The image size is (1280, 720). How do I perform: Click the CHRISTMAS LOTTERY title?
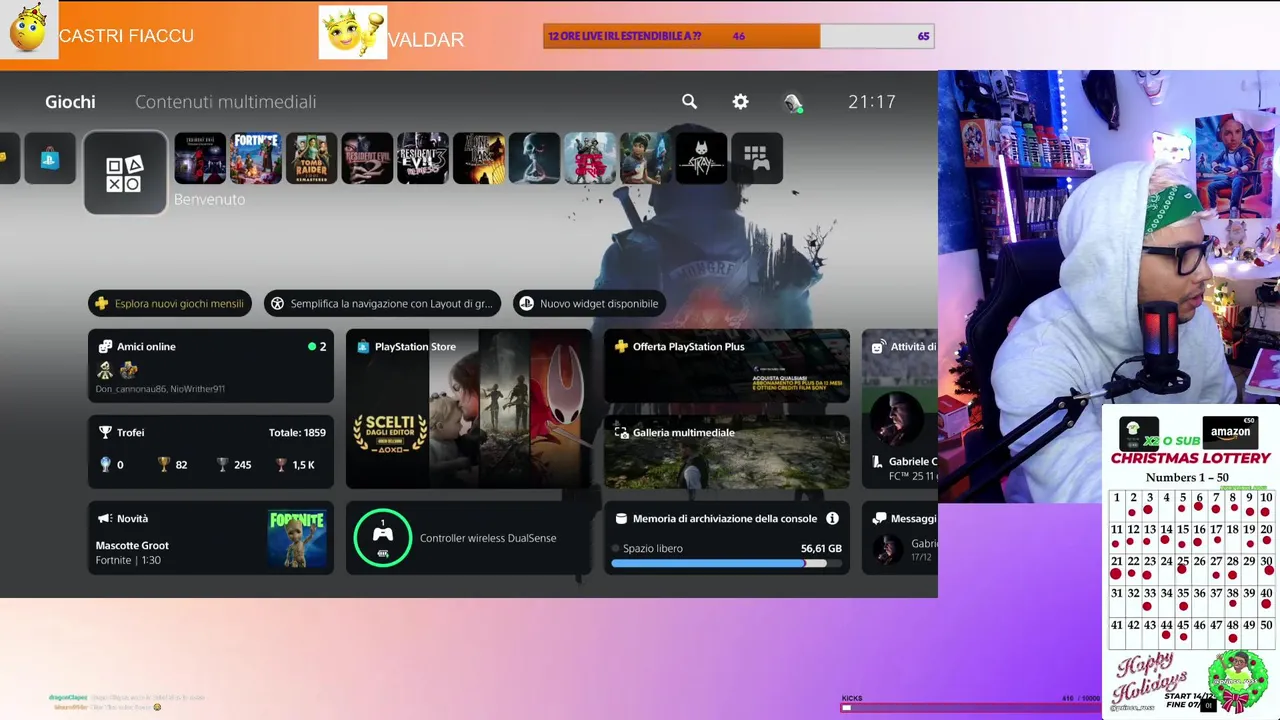(1190, 458)
